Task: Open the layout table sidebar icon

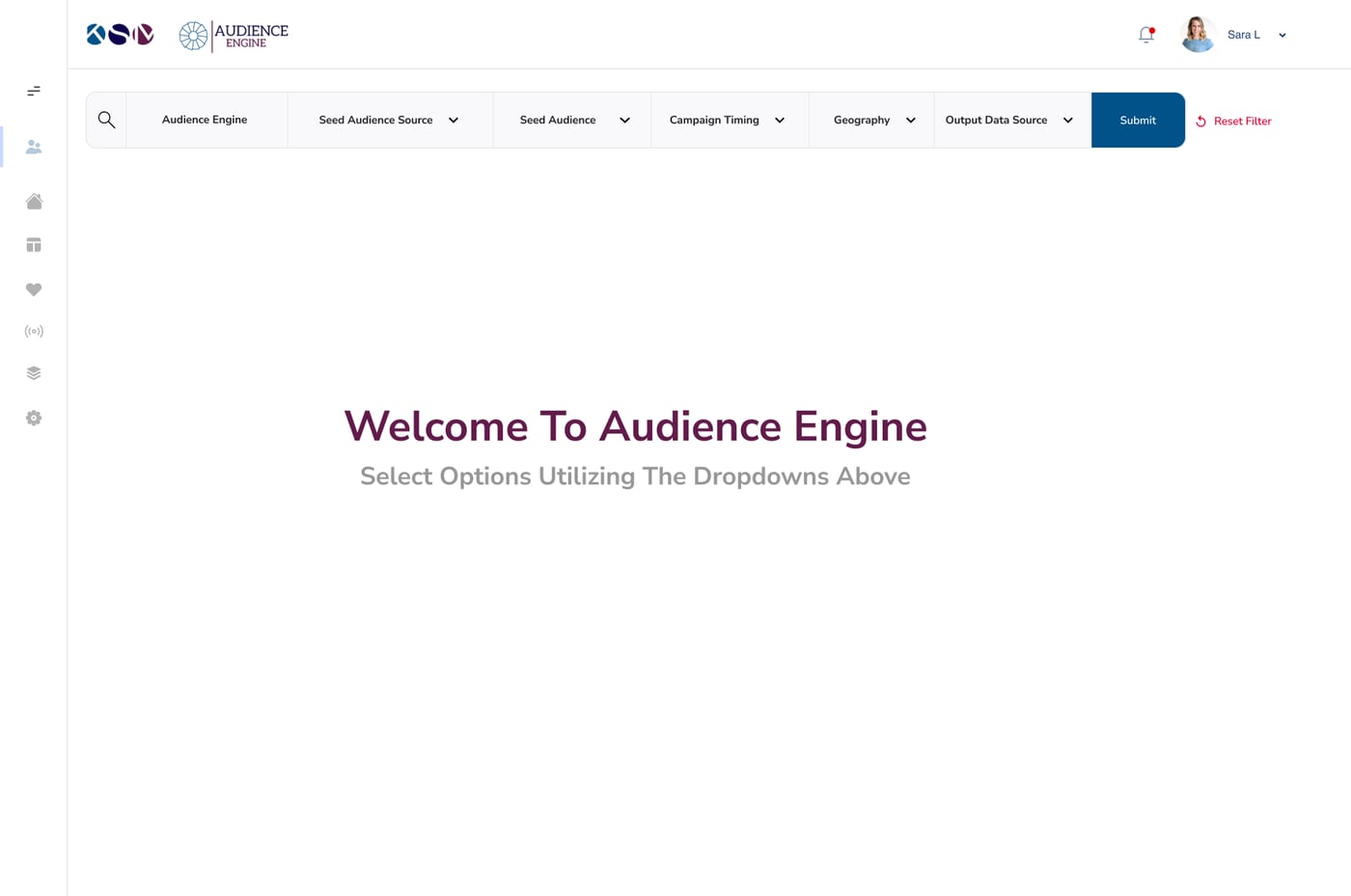Action: (x=34, y=245)
